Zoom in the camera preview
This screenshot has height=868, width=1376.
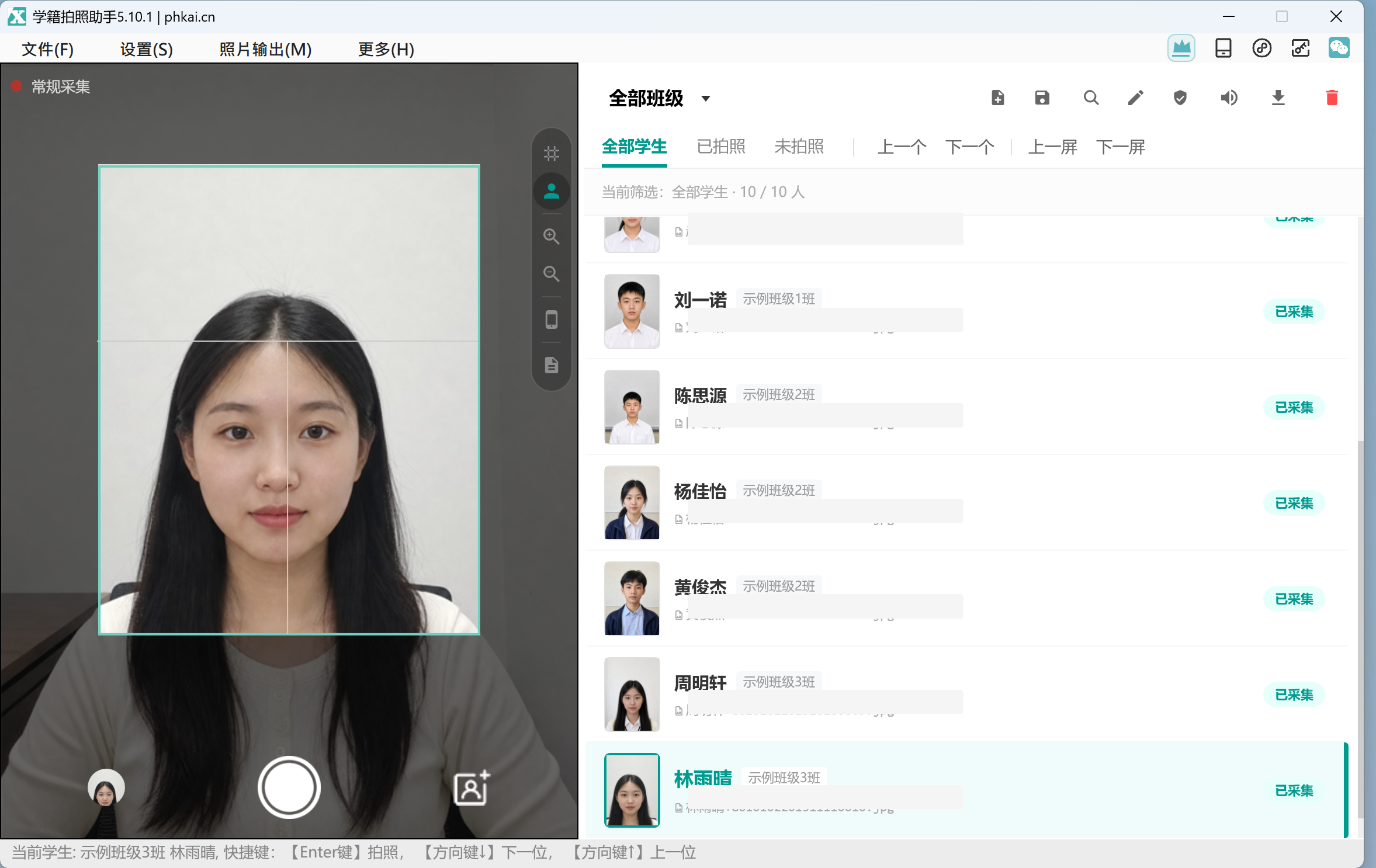(551, 236)
